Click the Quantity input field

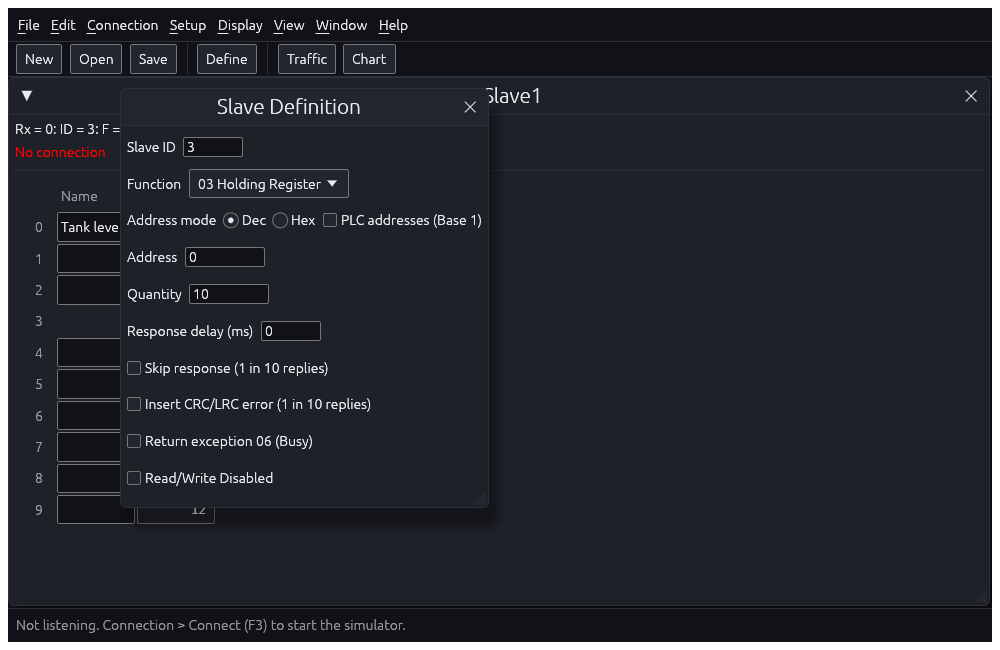229,294
